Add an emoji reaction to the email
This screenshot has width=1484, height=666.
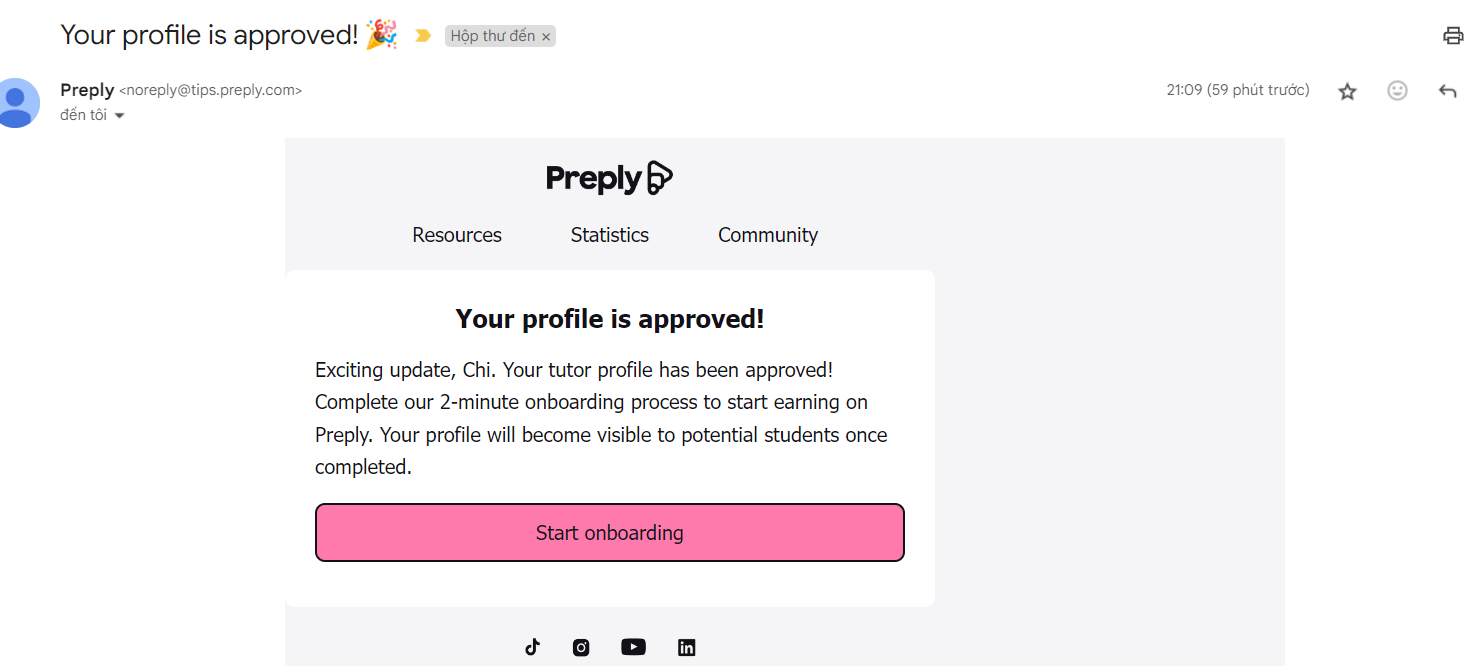click(x=1397, y=91)
